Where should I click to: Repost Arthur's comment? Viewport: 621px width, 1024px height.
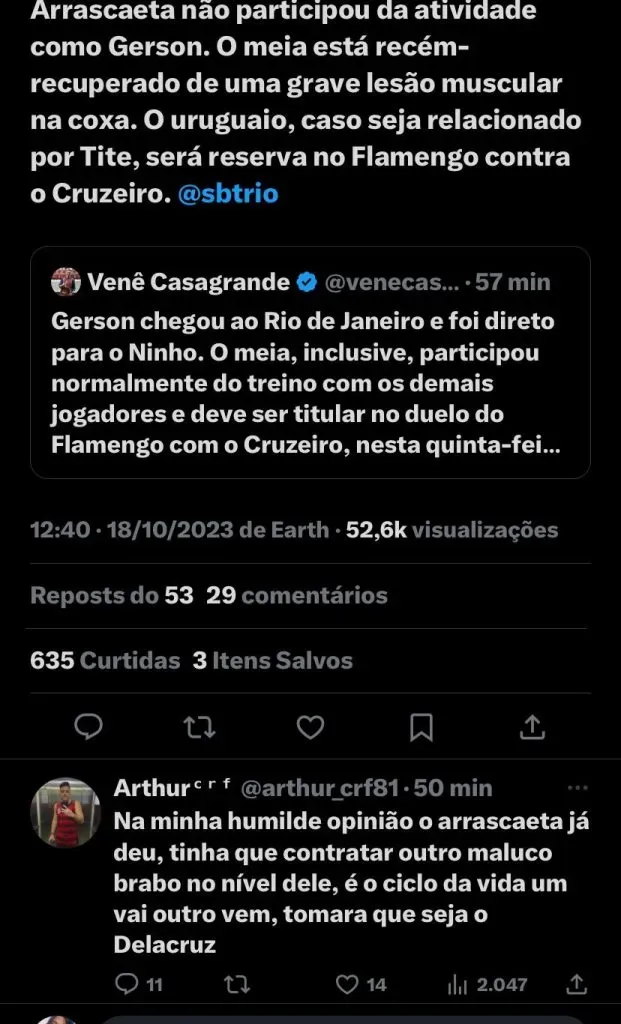point(237,984)
